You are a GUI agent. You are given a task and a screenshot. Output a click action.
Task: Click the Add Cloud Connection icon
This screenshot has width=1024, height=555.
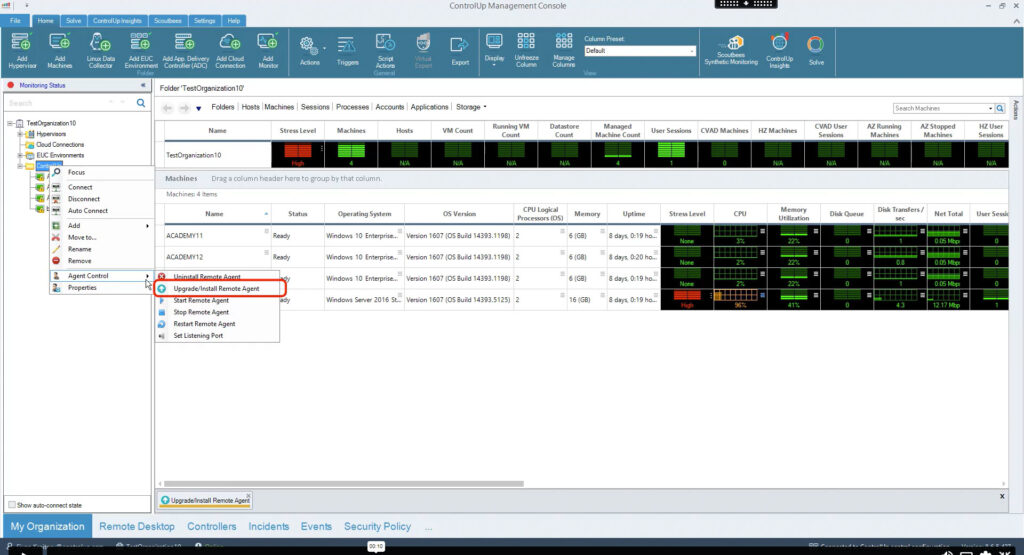coord(230,50)
